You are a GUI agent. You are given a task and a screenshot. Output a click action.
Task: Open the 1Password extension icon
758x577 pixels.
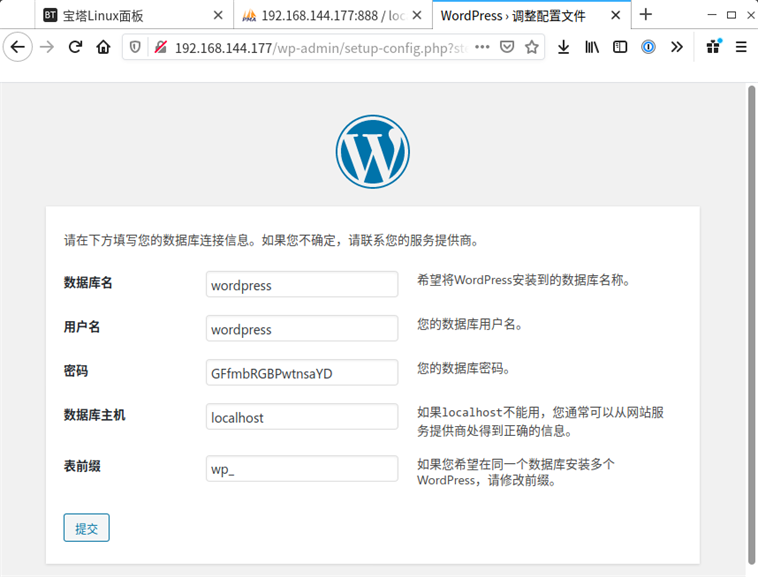tap(648, 47)
